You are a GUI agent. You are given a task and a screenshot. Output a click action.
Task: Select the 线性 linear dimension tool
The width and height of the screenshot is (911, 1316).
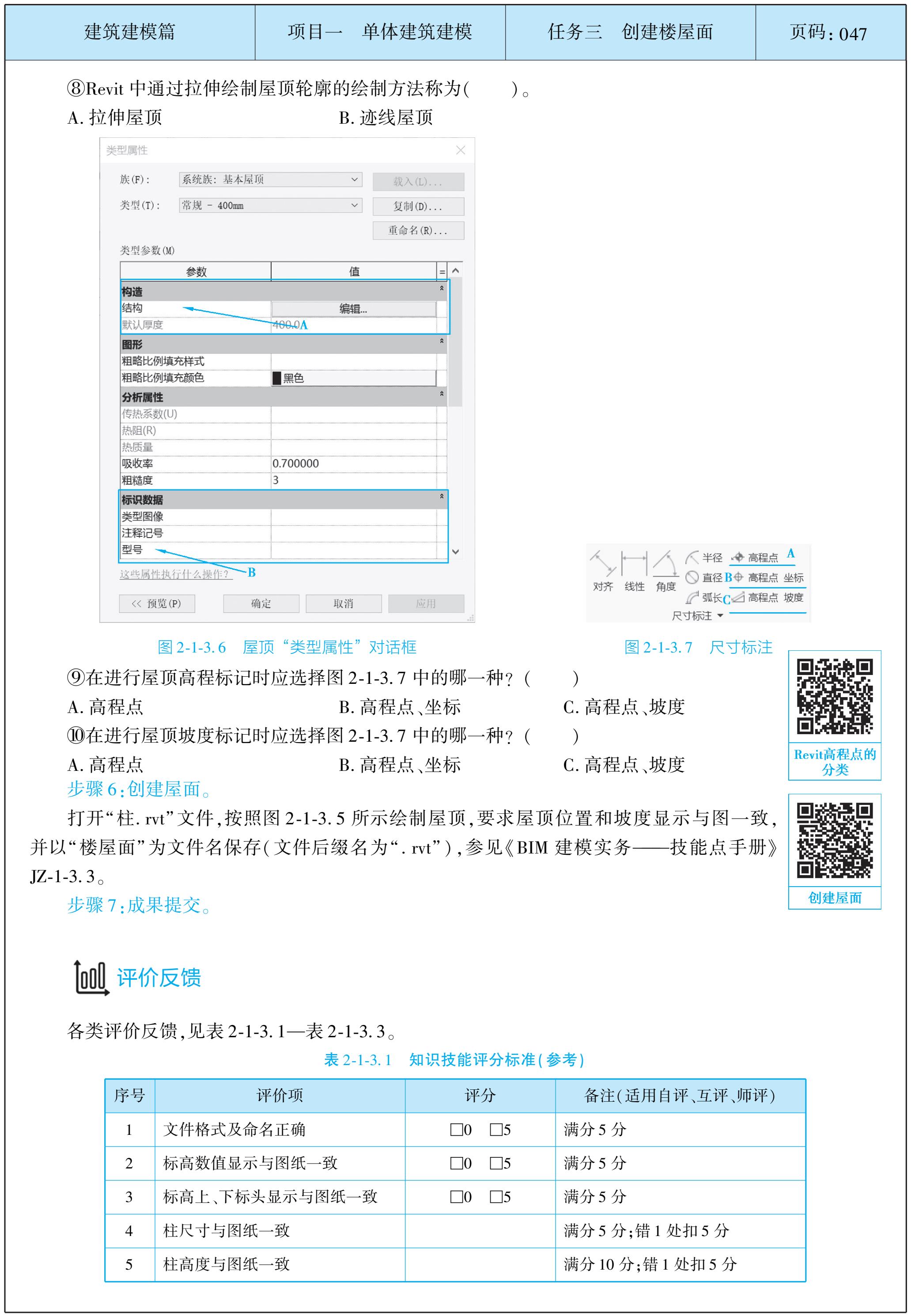pos(634,570)
